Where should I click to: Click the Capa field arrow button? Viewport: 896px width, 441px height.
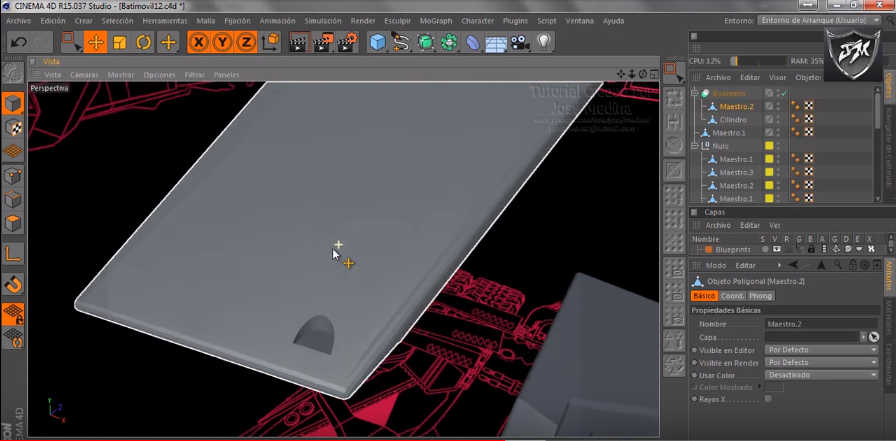pyautogui.click(x=863, y=337)
